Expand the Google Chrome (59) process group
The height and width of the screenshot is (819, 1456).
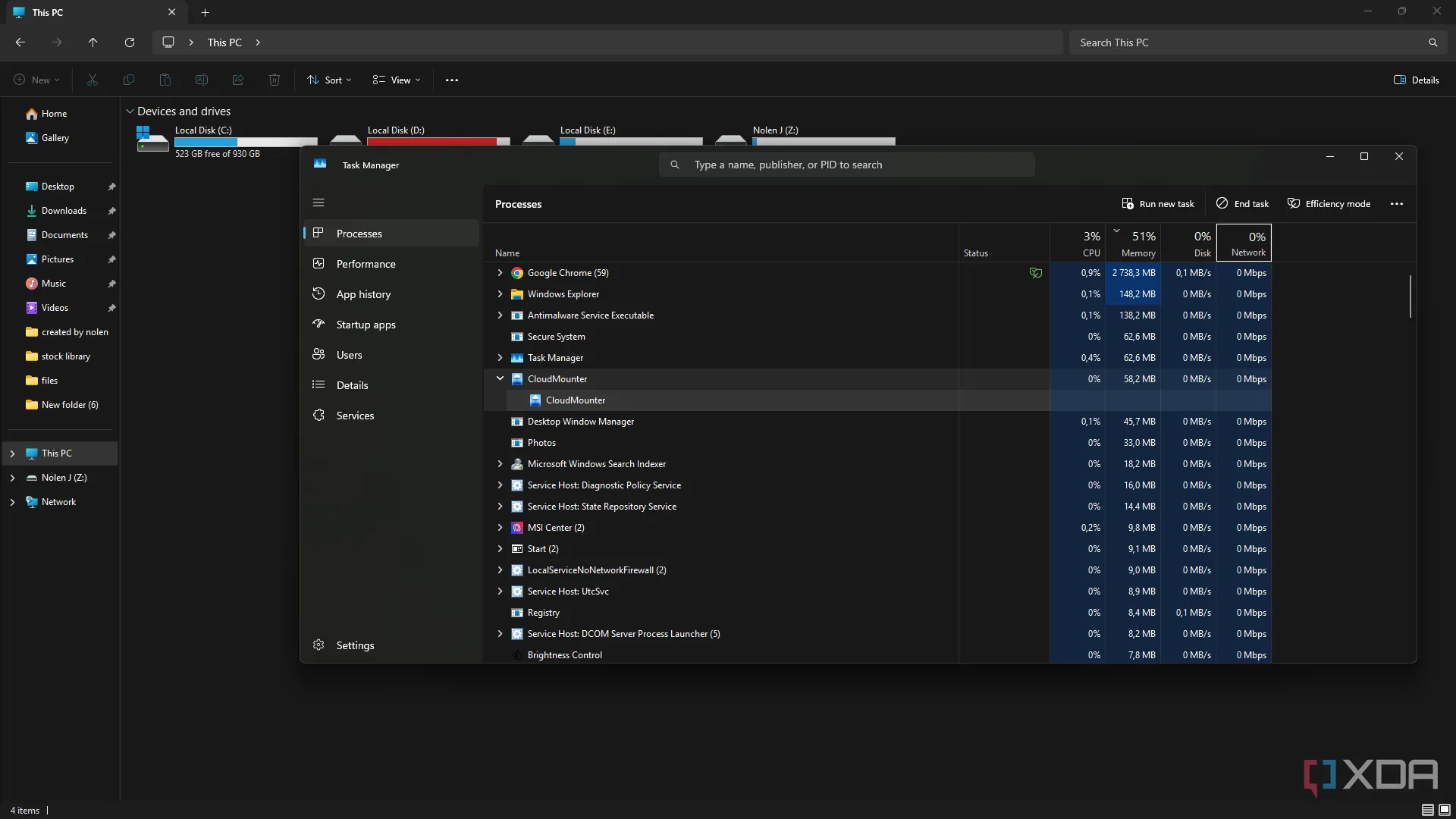click(500, 273)
